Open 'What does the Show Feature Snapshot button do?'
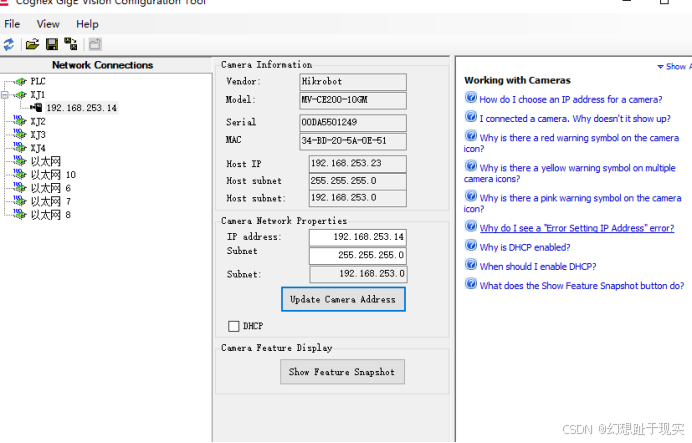Viewport: 692px width, 443px height. pyautogui.click(x=582, y=286)
